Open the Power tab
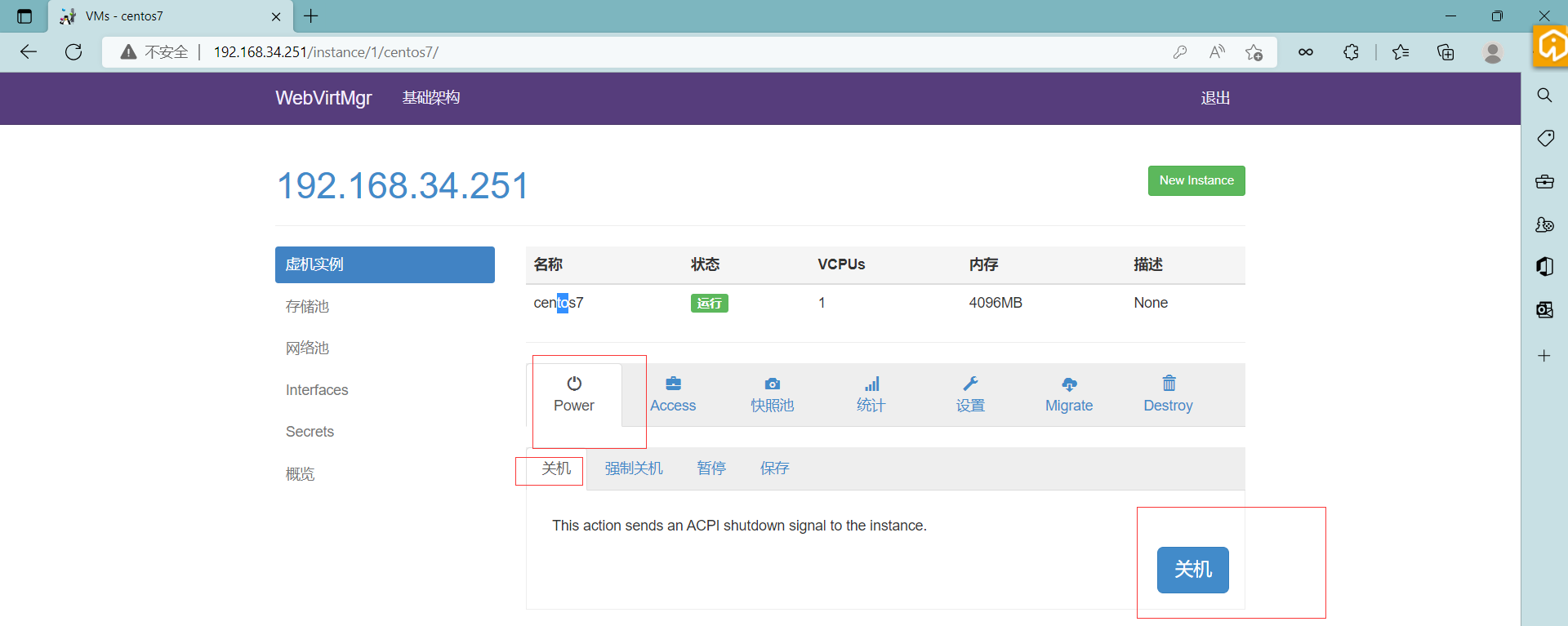1568x626 pixels. 573,395
